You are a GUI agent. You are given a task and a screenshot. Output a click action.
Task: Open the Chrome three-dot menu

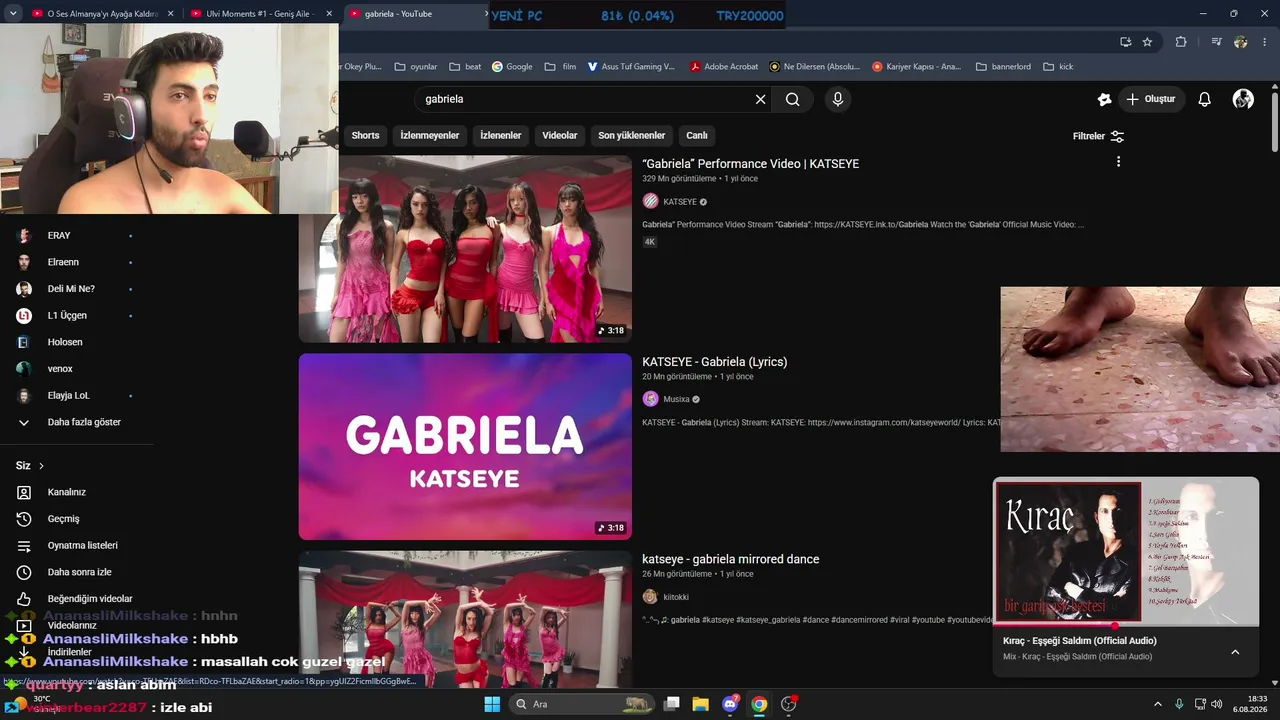tap(1265, 42)
